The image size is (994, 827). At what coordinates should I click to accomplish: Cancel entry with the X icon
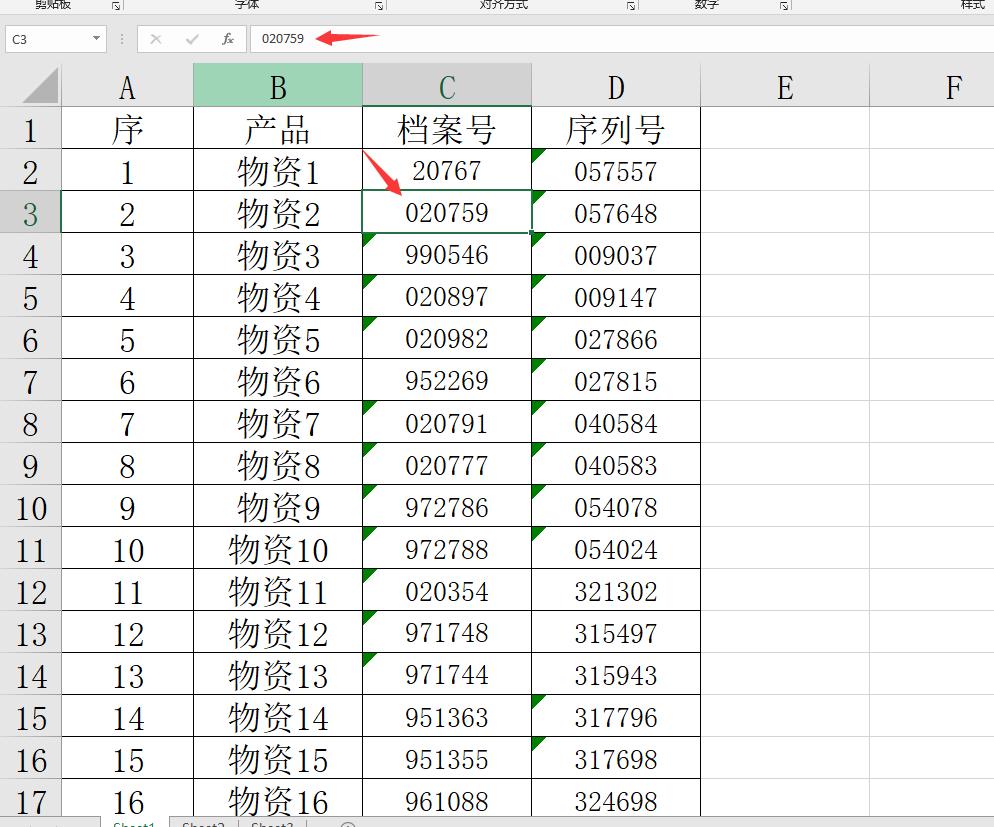click(x=155, y=39)
